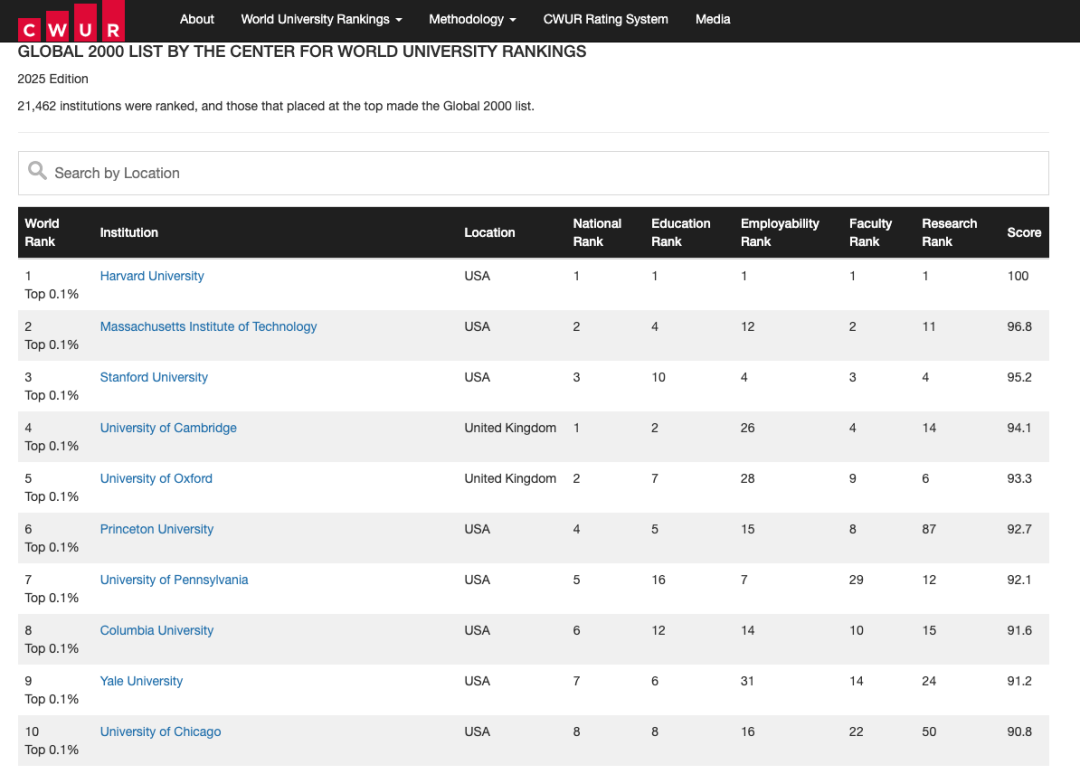Open University of Cambridge link

coord(168,428)
